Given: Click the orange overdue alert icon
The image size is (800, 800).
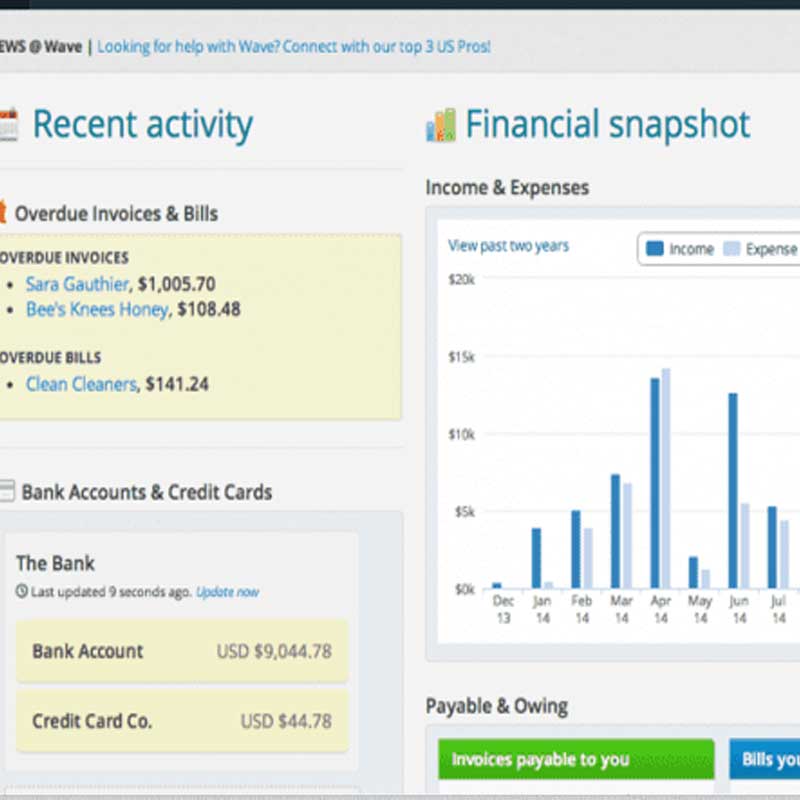Looking at the screenshot, I should click(3, 212).
